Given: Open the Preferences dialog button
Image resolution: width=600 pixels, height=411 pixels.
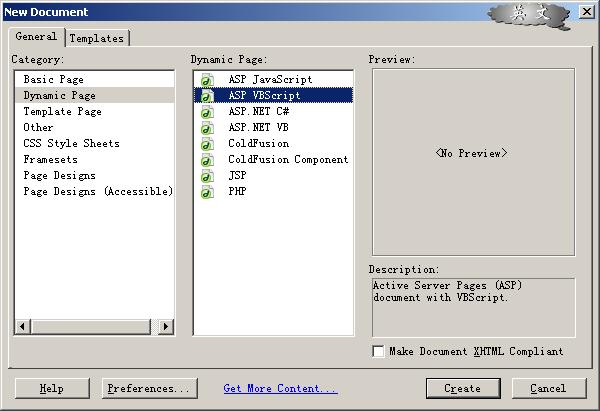Looking at the screenshot, I should [149, 388].
